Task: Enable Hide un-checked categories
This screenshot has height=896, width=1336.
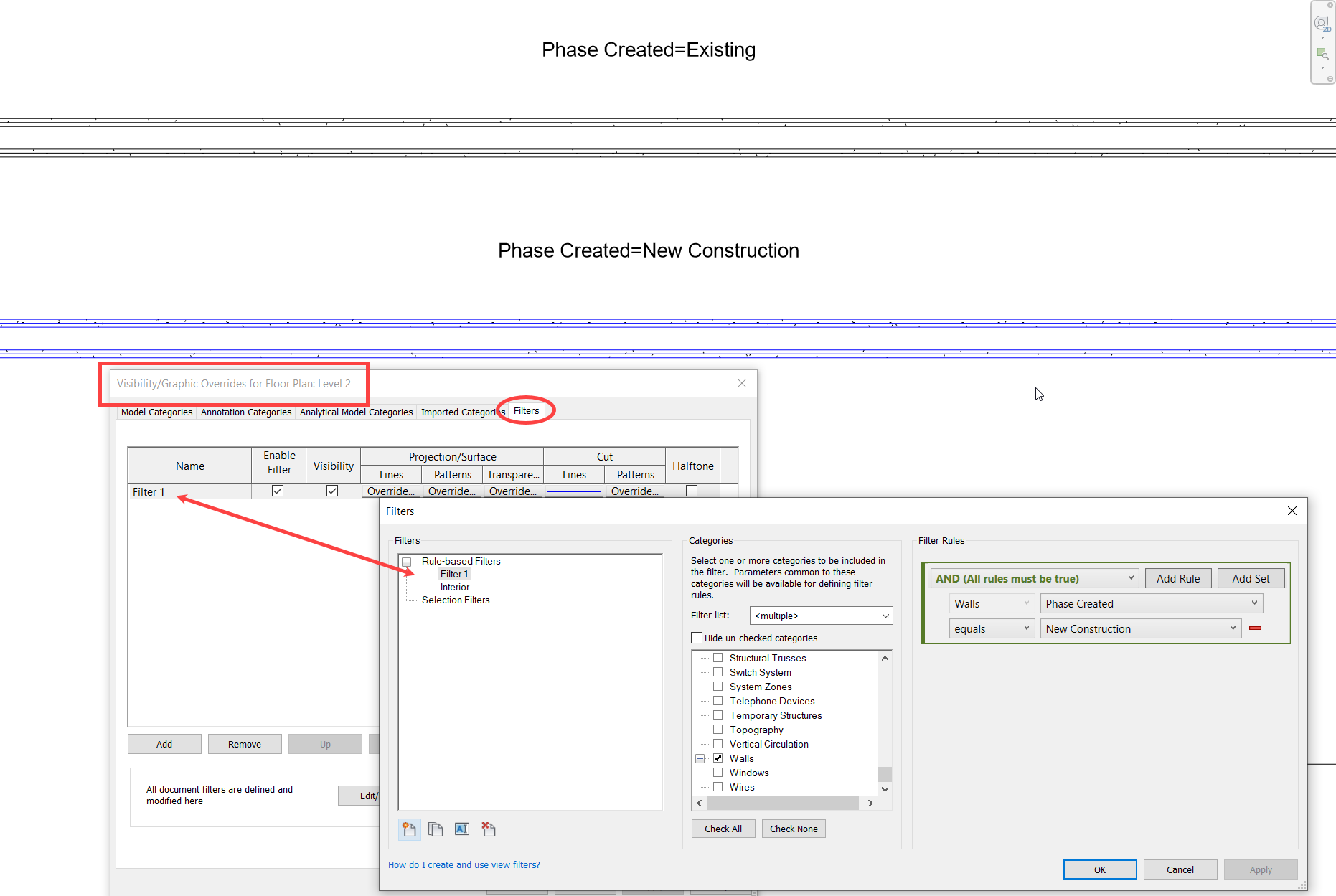Action: (x=697, y=638)
